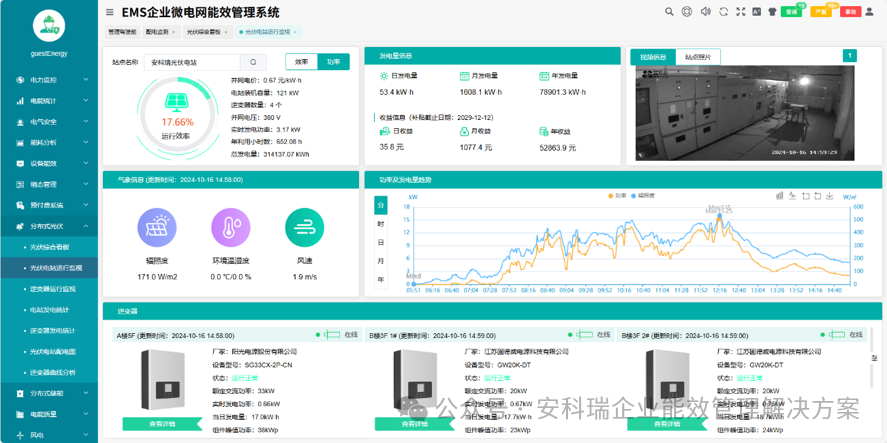The height and width of the screenshot is (443, 887).
Task: Open the theme skin shirt icon
Action: click(x=772, y=11)
